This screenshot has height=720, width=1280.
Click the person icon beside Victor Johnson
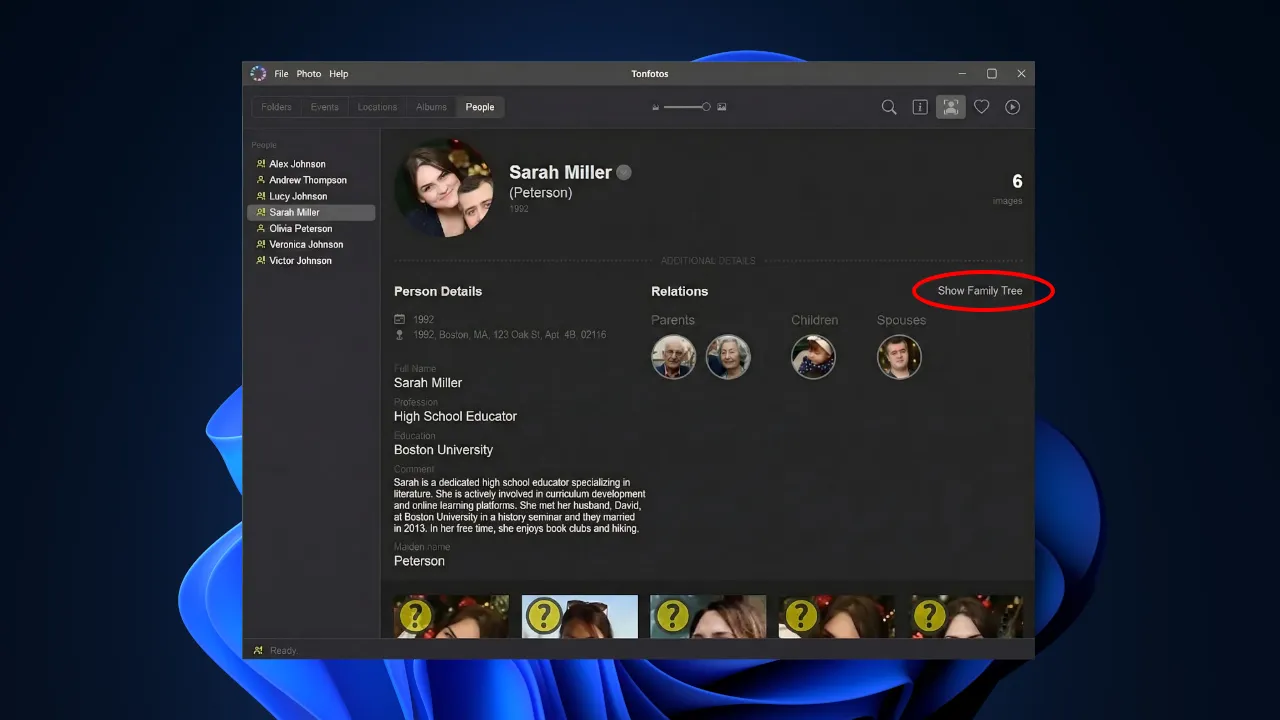point(261,260)
